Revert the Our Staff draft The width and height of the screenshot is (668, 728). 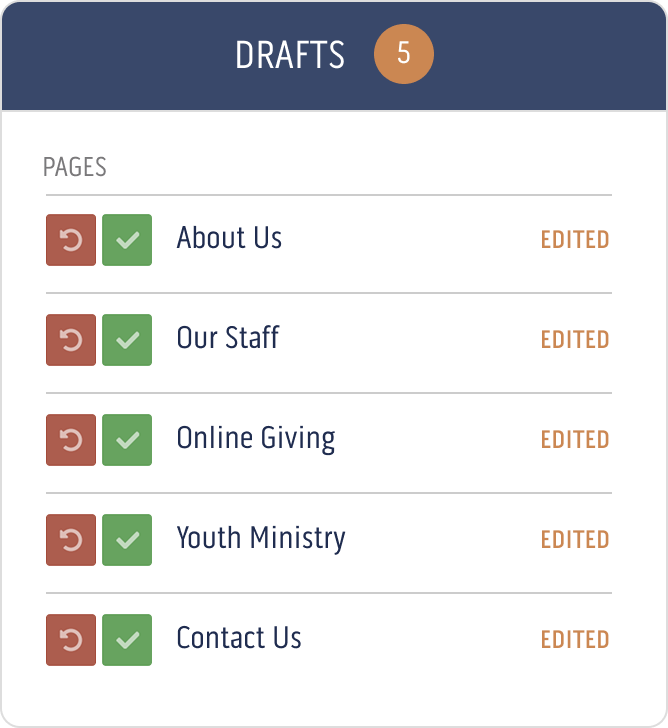pos(71,340)
